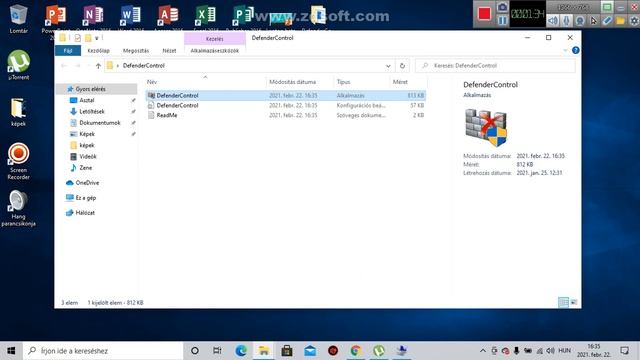
Task: Take a screenshot with the camera icon
Action: [x=502, y=7]
